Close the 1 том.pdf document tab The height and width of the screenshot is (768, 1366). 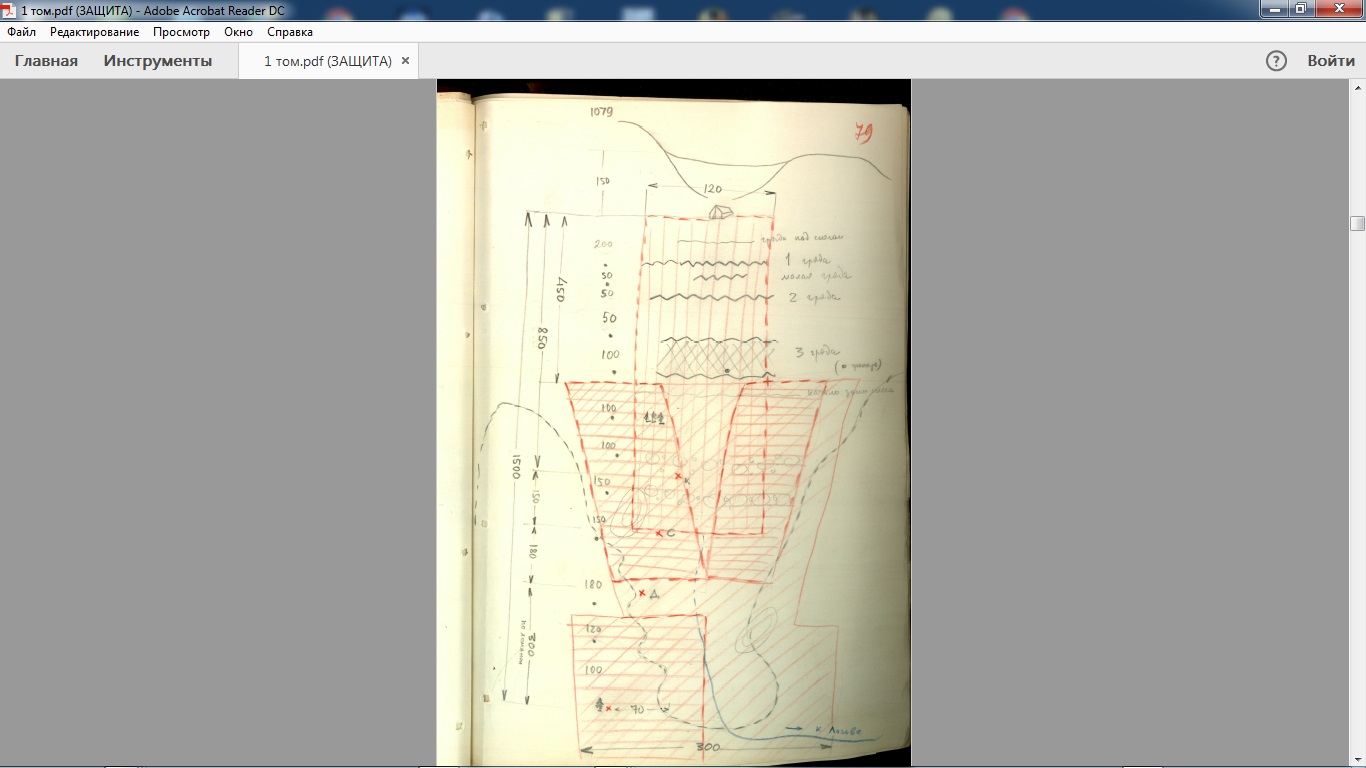coord(405,61)
